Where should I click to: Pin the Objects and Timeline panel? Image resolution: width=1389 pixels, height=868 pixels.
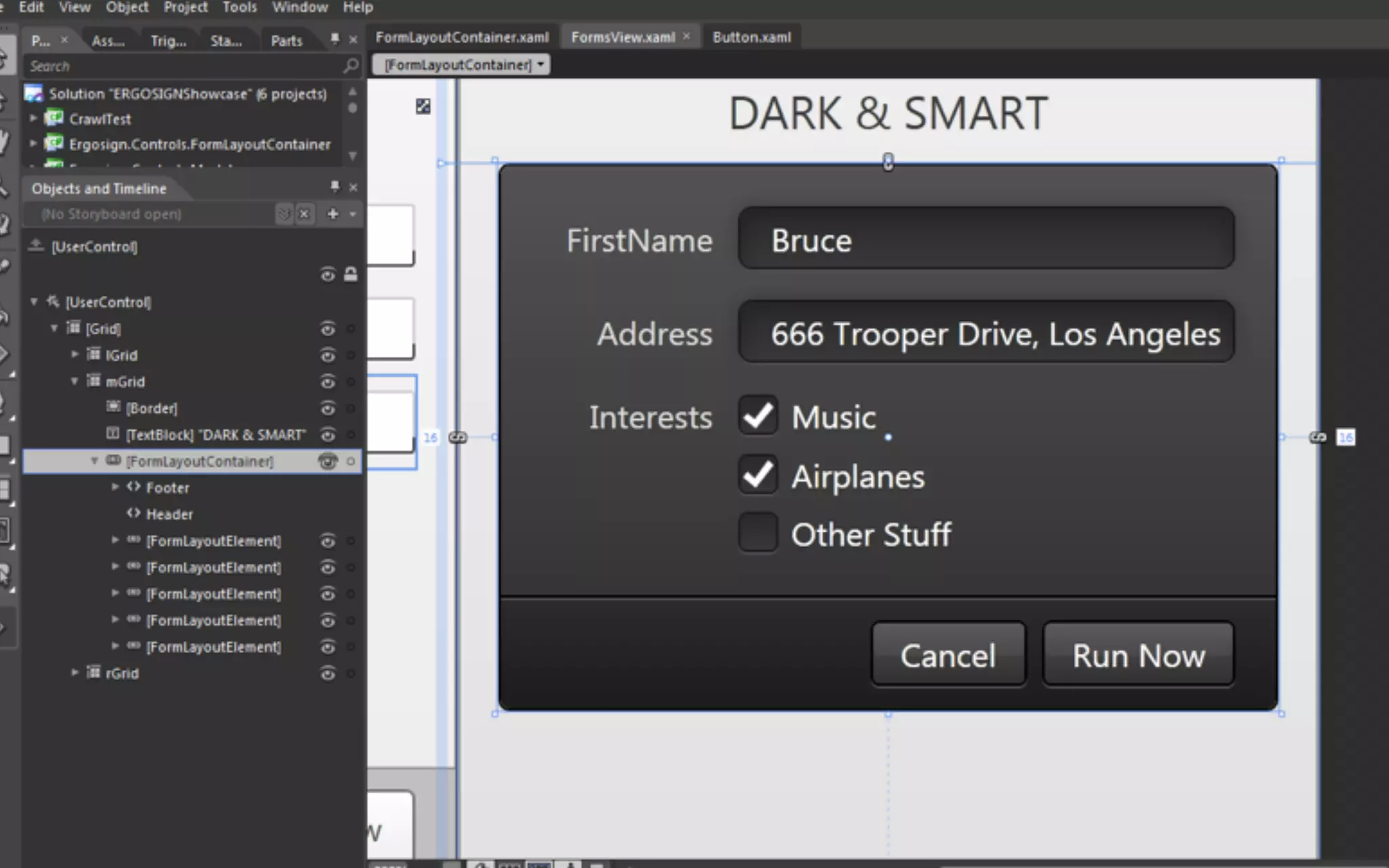pyautogui.click(x=334, y=187)
